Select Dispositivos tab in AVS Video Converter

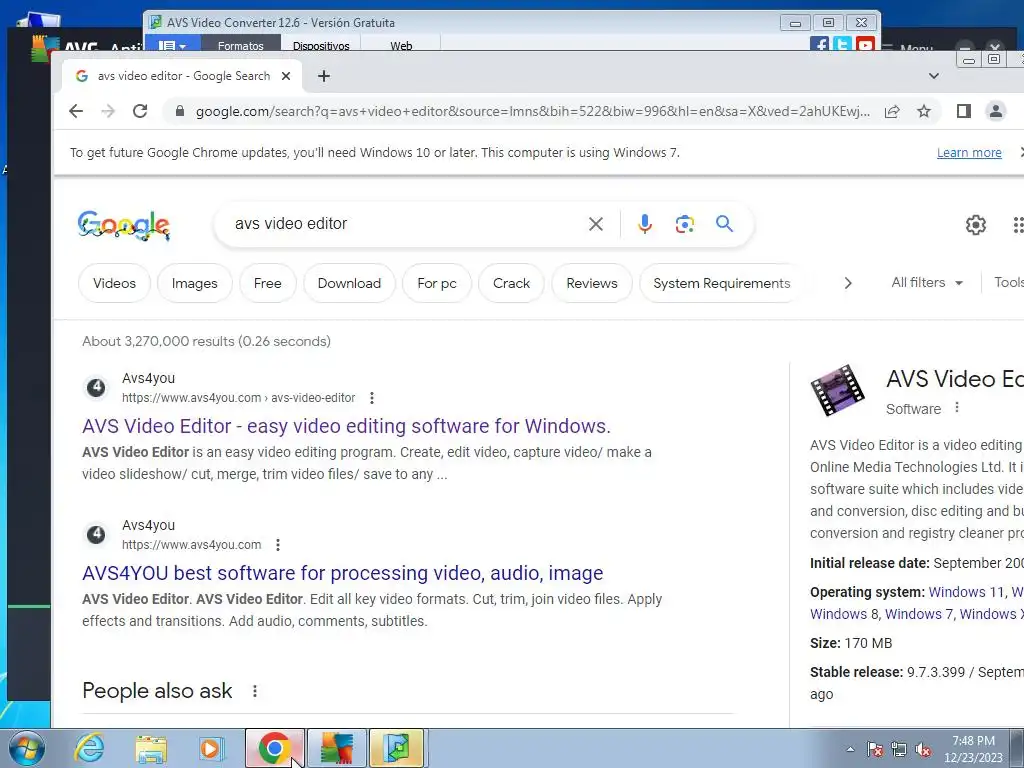(x=321, y=44)
